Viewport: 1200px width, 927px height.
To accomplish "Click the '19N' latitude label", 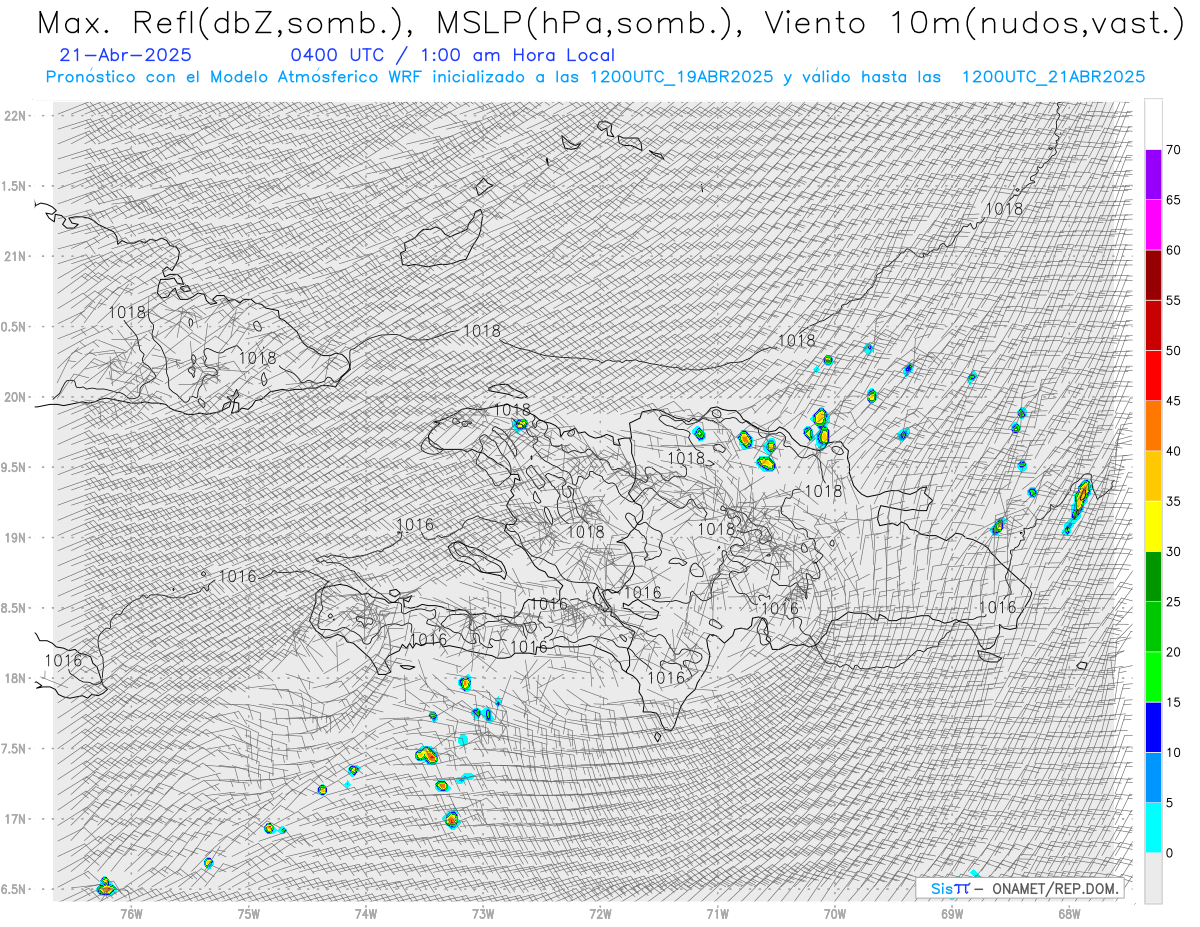I will click(x=15, y=538).
